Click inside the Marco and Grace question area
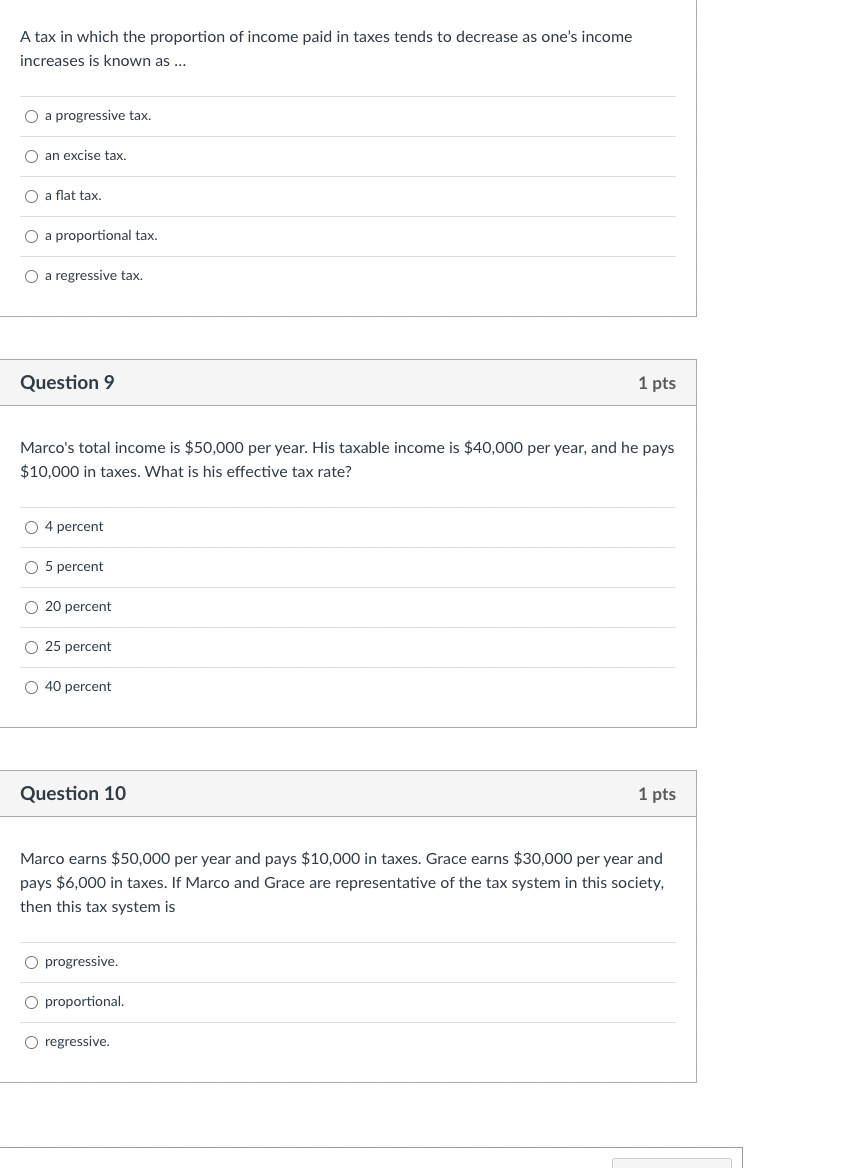The width and height of the screenshot is (856, 1168). point(342,882)
